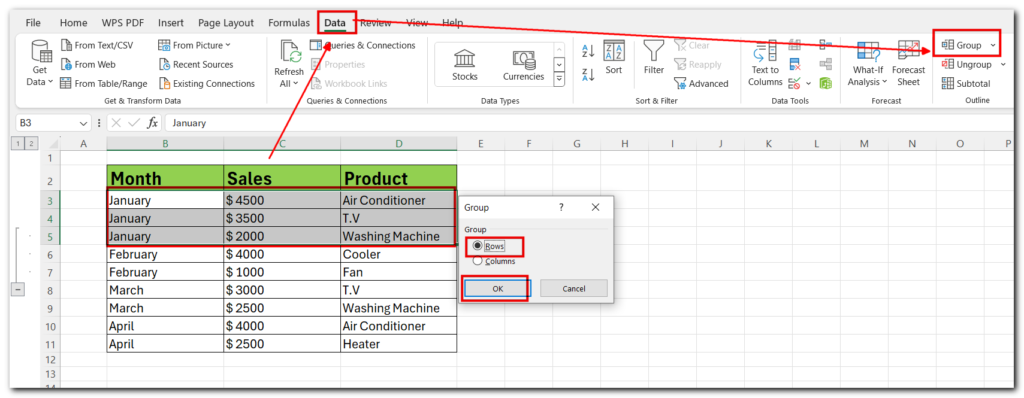The image size is (1024, 398).
Task: Click the Group dialog help question mark
Action: [x=561, y=207]
